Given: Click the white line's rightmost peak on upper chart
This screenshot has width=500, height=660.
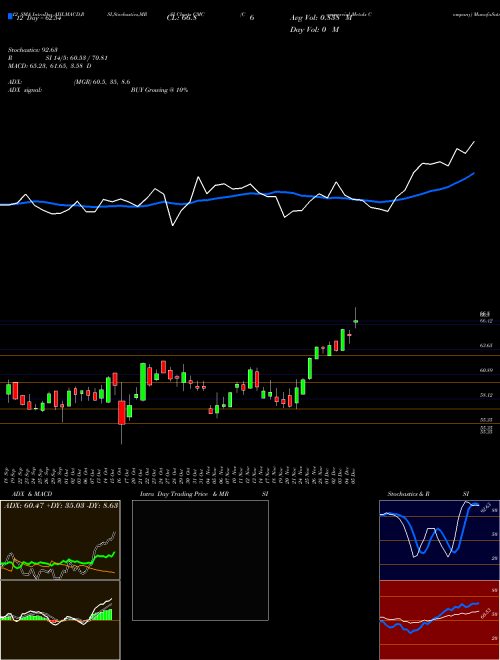Looking at the screenshot, I should coord(474,142).
